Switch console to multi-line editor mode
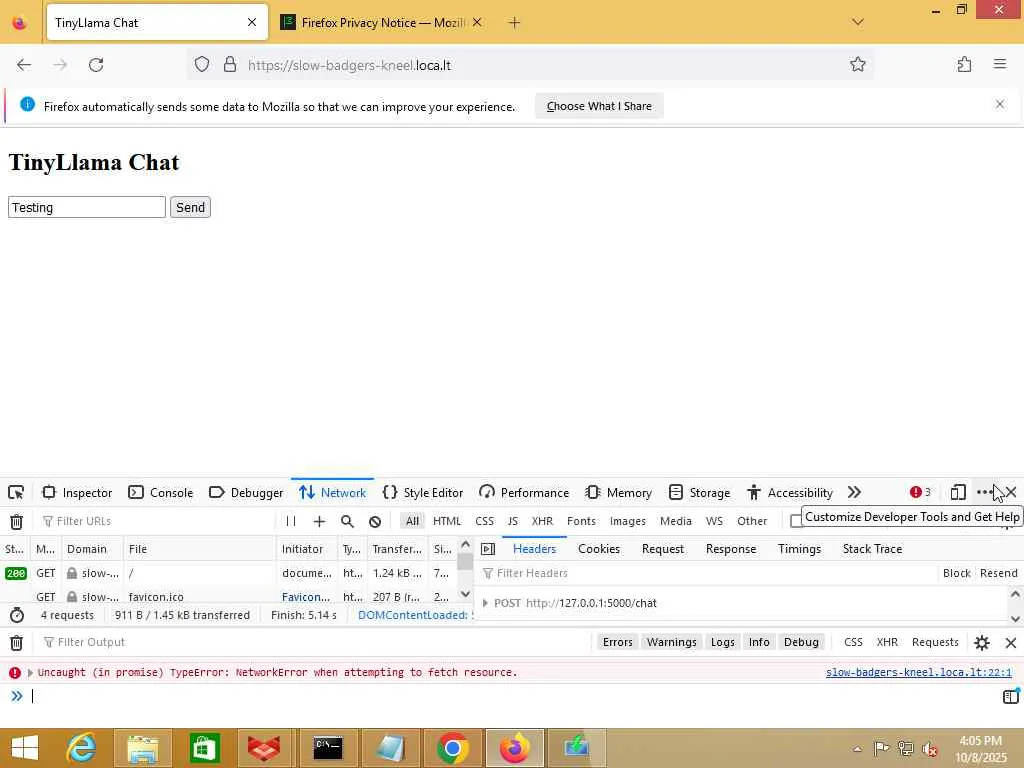 [1011, 696]
